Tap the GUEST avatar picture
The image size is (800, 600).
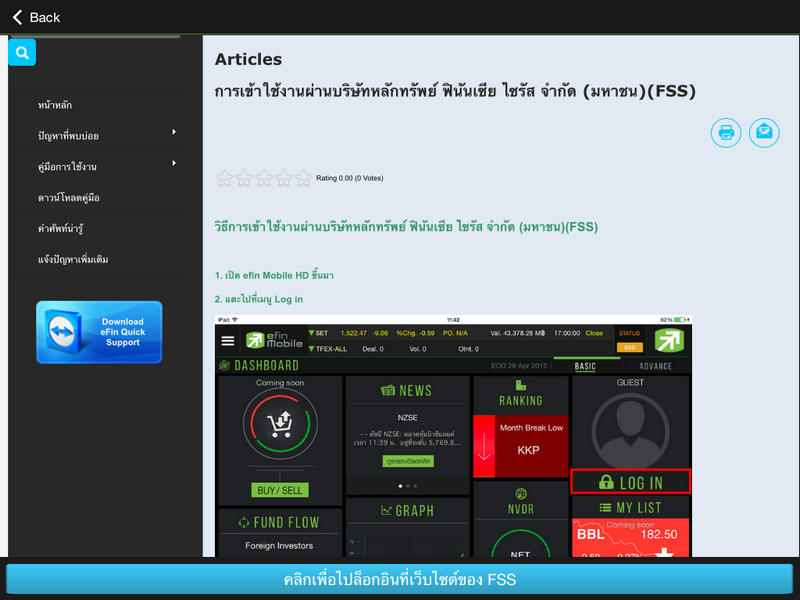click(x=630, y=432)
